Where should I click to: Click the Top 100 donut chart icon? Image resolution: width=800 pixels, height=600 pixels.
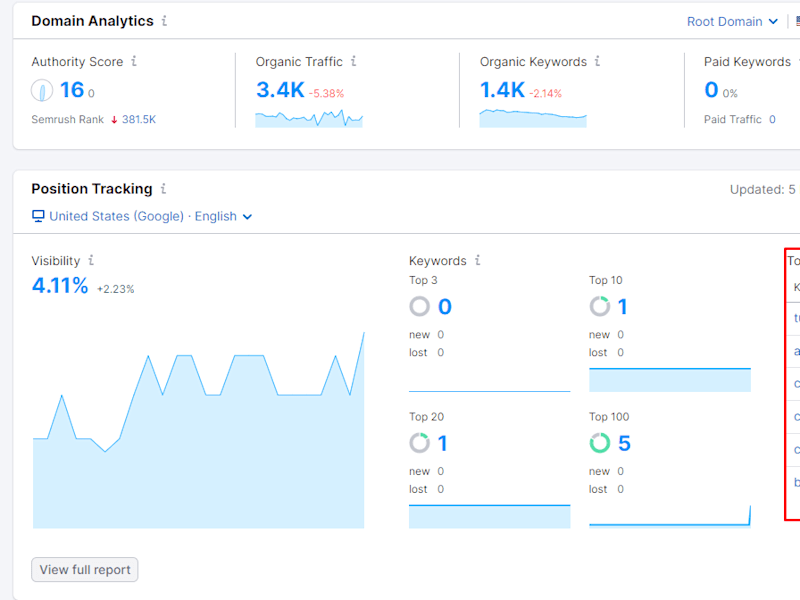599,443
